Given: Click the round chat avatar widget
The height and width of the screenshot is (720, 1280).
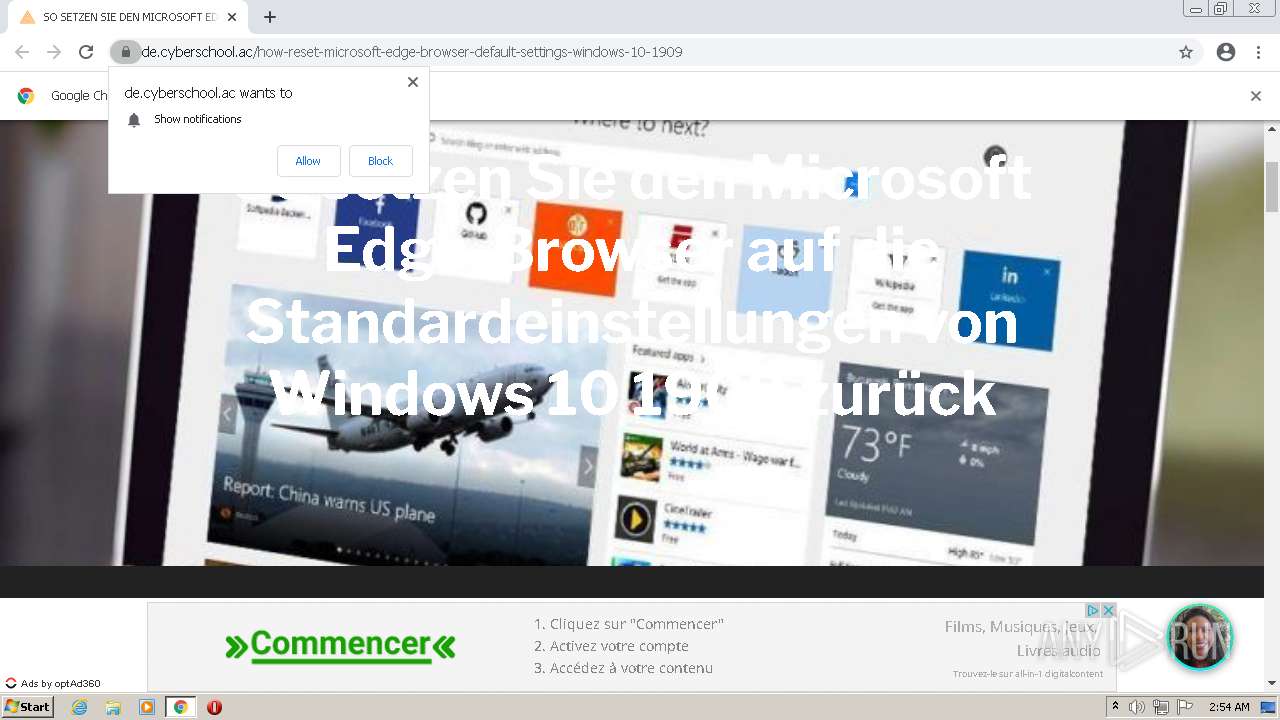Looking at the screenshot, I should (x=1200, y=637).
